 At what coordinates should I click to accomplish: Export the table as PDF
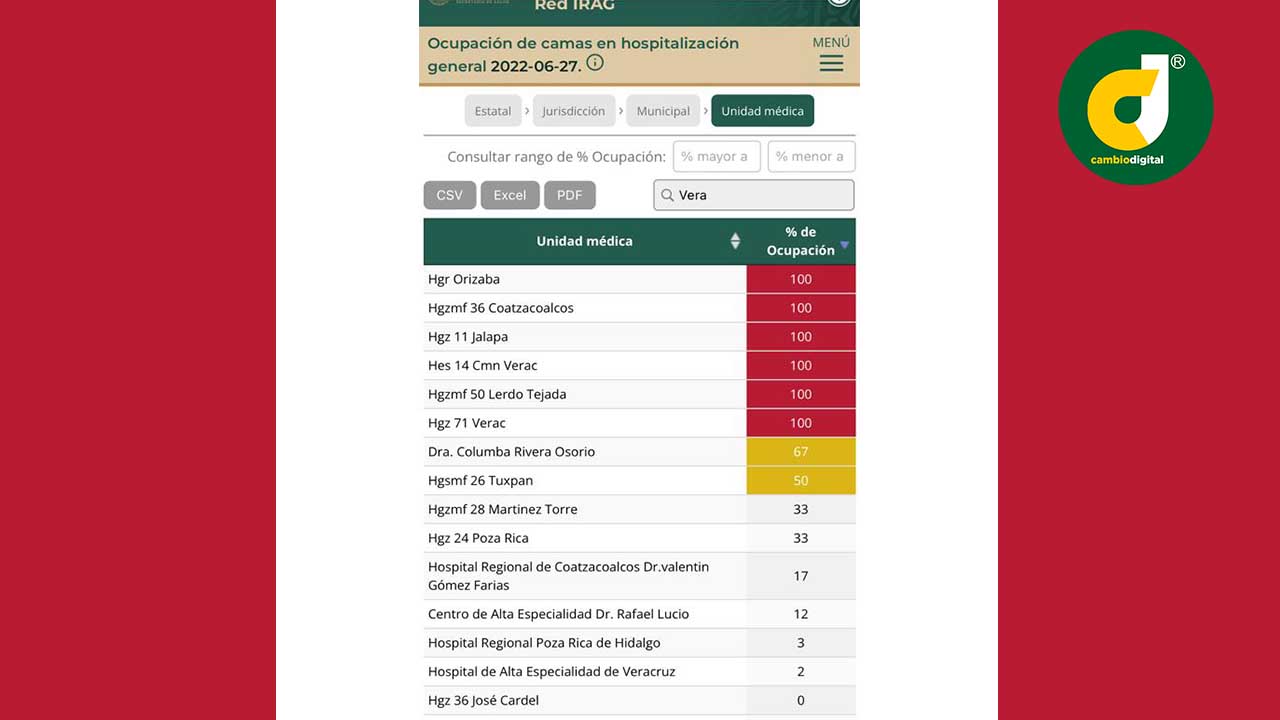[569, 195]
